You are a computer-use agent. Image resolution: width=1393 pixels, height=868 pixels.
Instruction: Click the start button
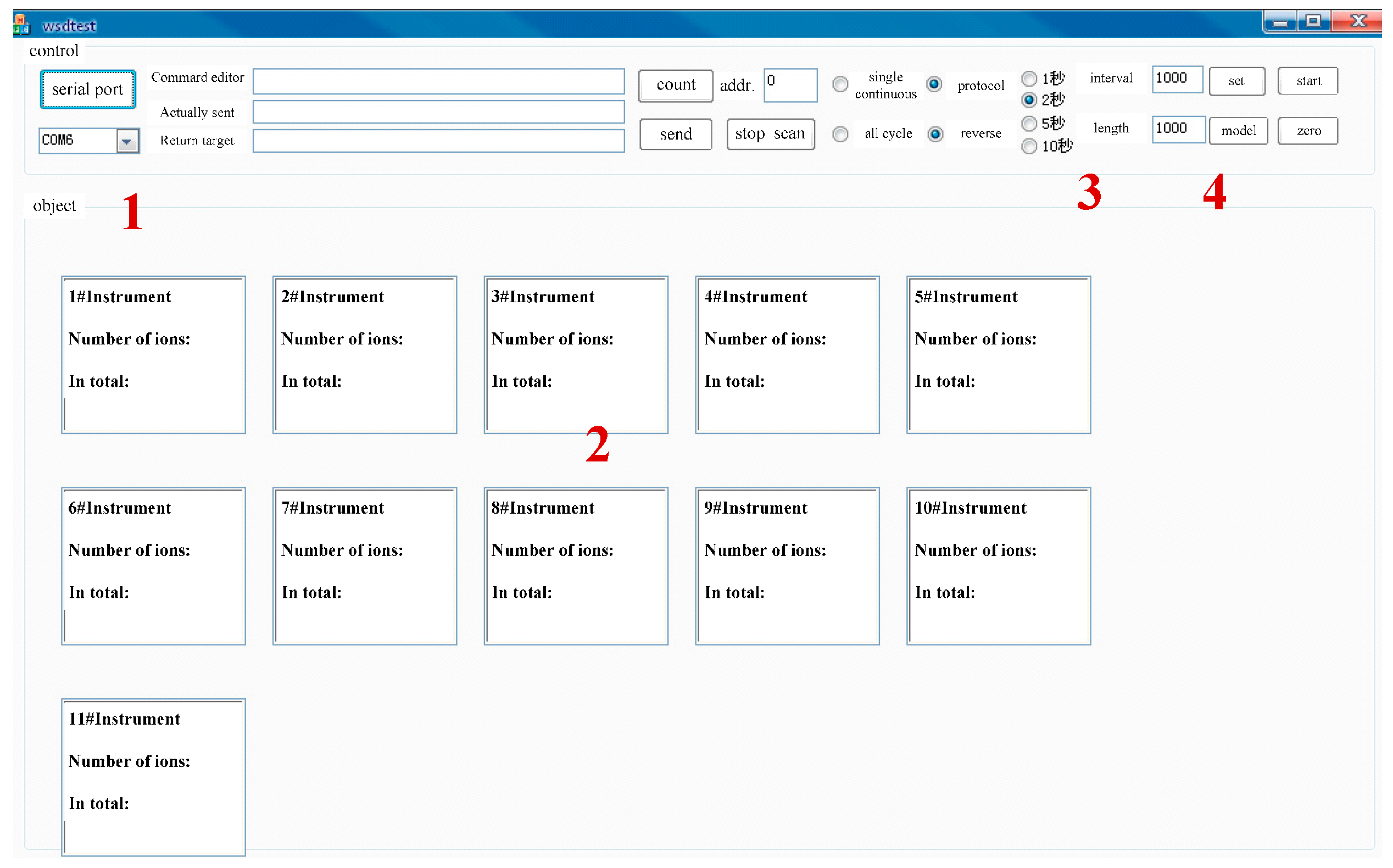coord(1307,81)
